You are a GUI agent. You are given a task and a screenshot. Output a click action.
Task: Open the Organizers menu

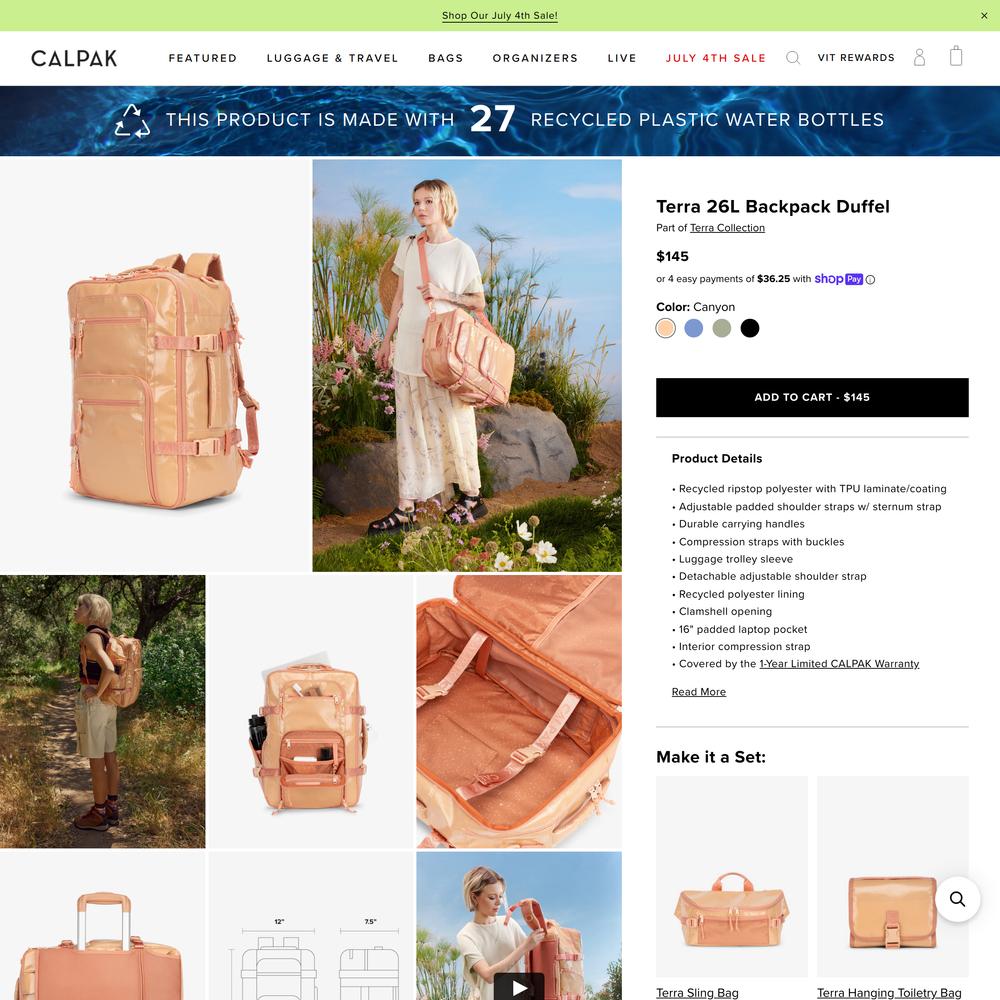[535, 58]
